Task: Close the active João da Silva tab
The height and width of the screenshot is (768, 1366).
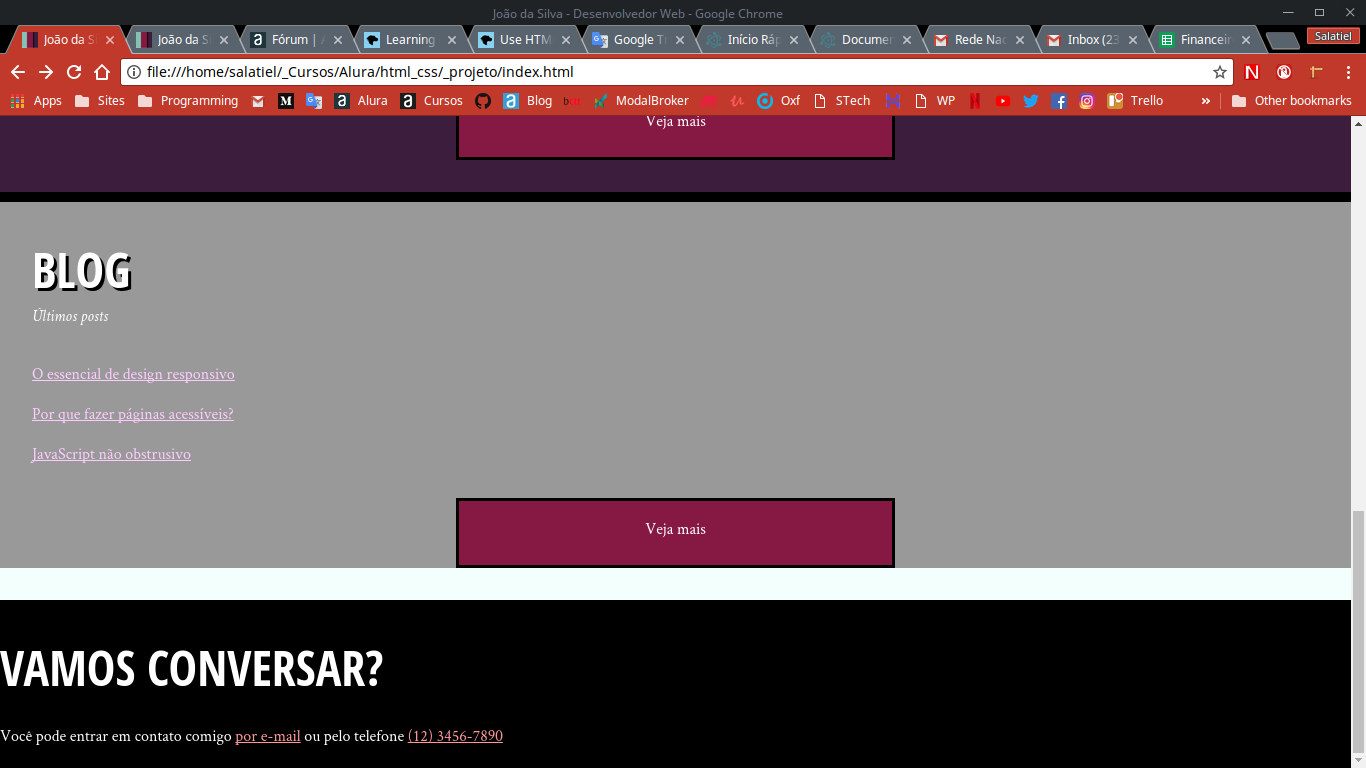Action: tap(110, 40)
